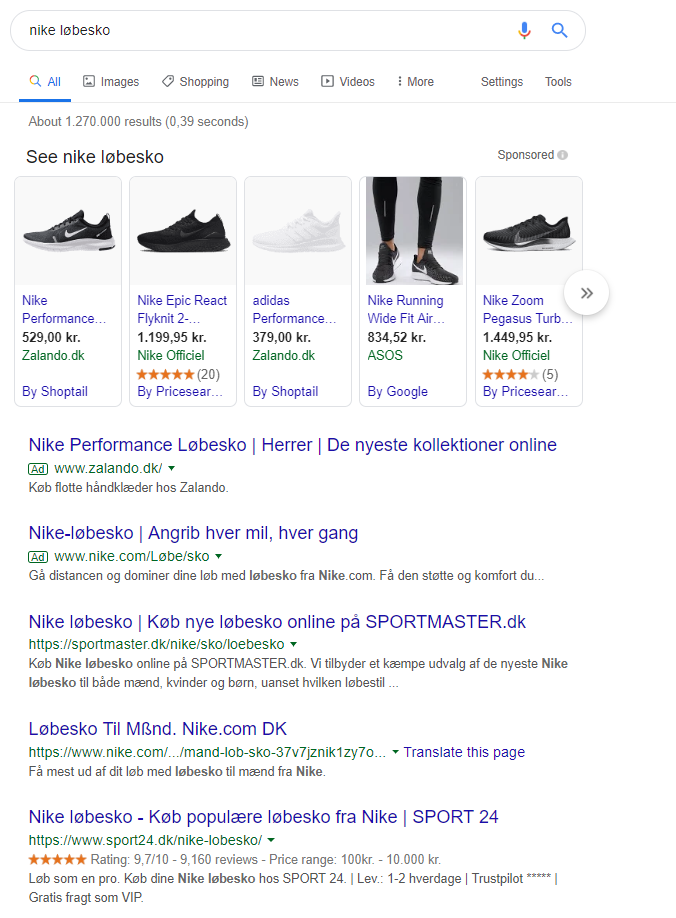Click price 1.449,95 kr.
676x918 pixels.
pos(517,338)
